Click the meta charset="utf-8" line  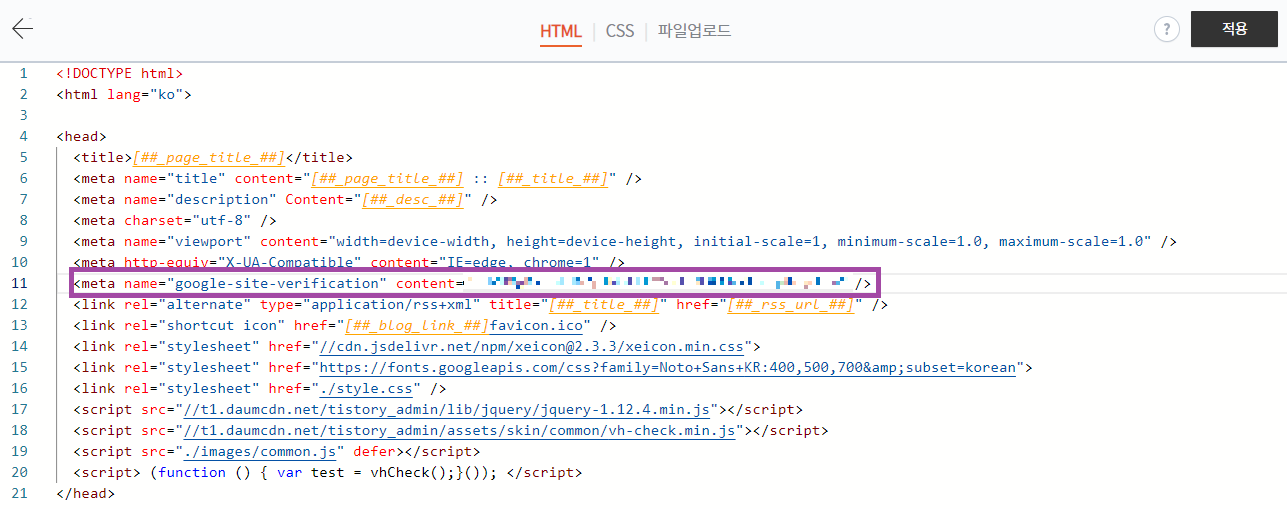(x=175, y=221)
